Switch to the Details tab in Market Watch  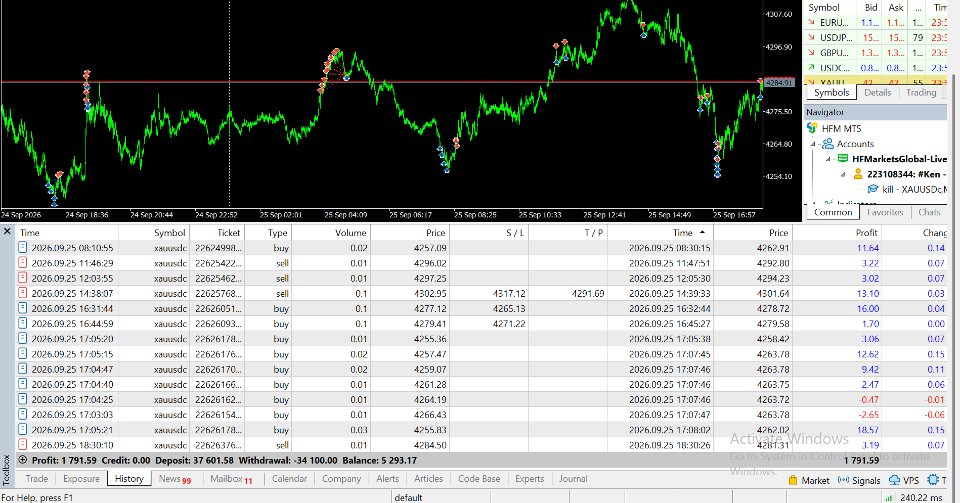pyautogui.click(x=877, y=92)
